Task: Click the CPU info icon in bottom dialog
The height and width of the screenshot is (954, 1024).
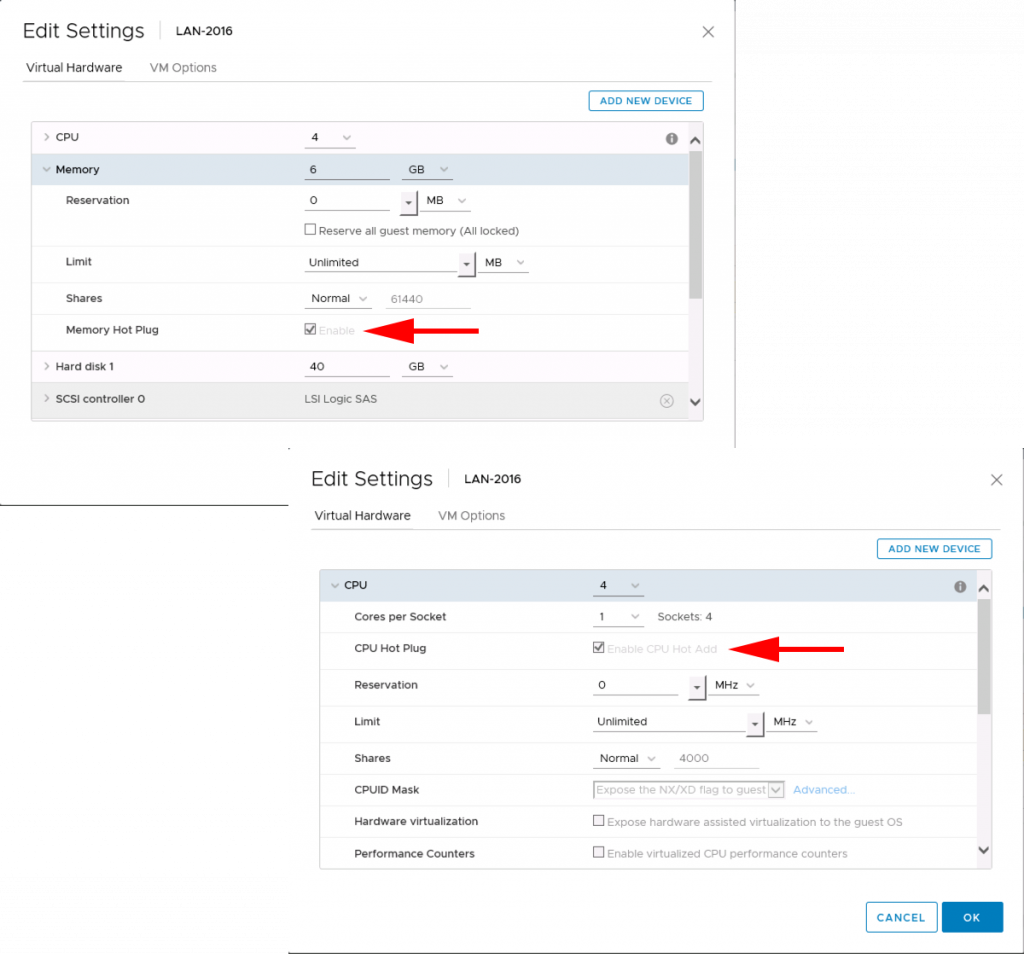Action: (x=959, y=586)
